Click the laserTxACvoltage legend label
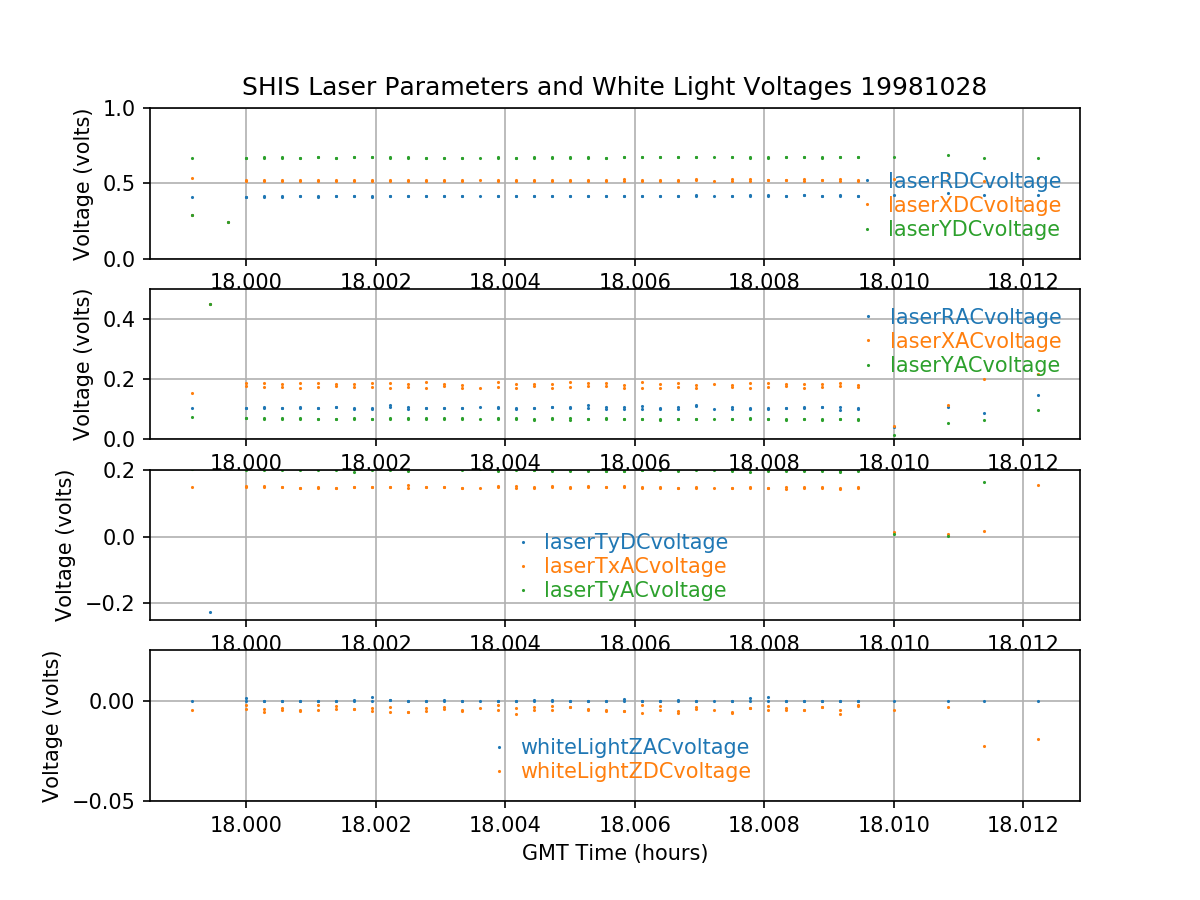 point(634,566)
